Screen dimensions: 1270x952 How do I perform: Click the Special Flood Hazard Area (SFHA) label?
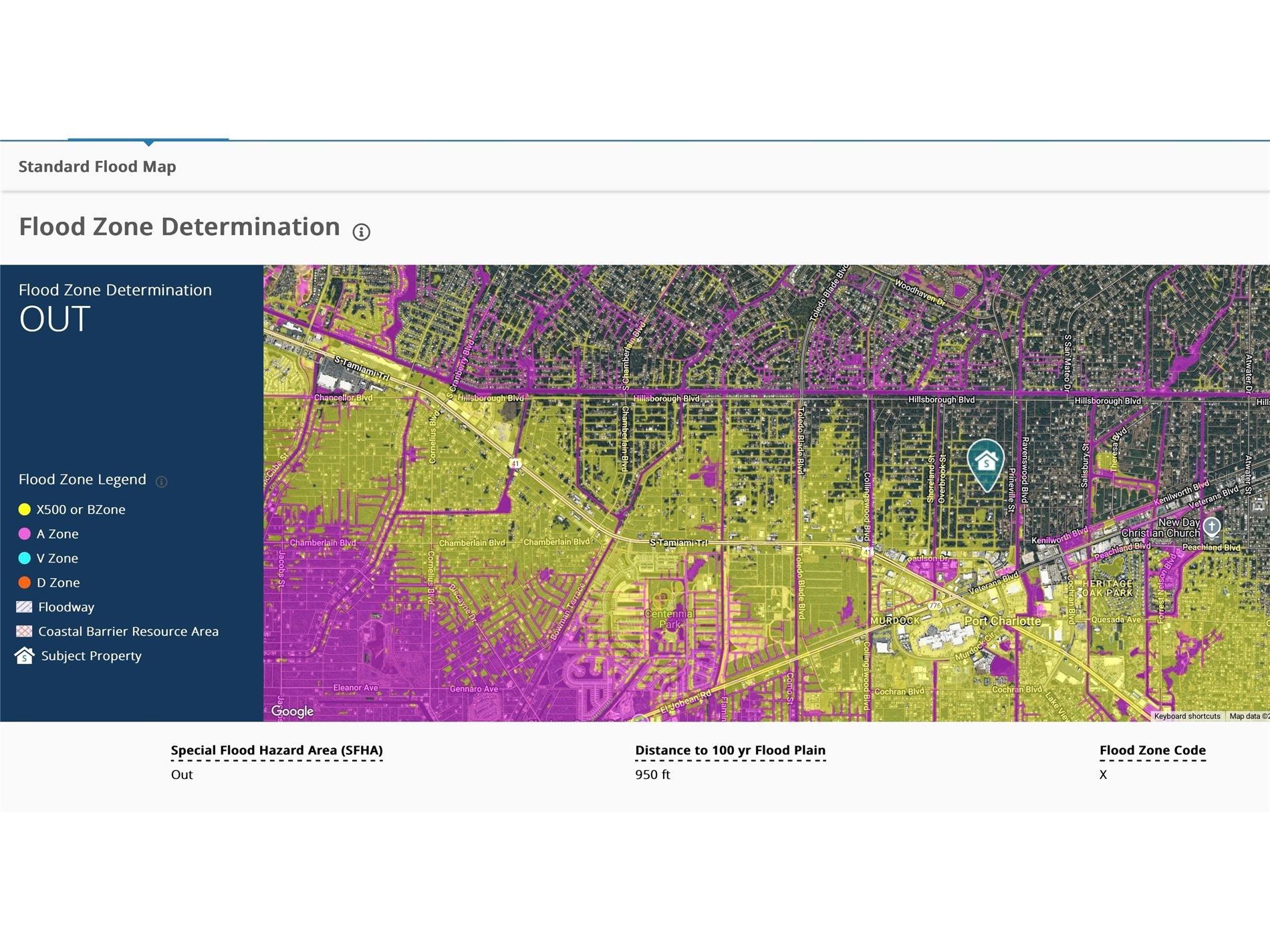coord(277,750)
